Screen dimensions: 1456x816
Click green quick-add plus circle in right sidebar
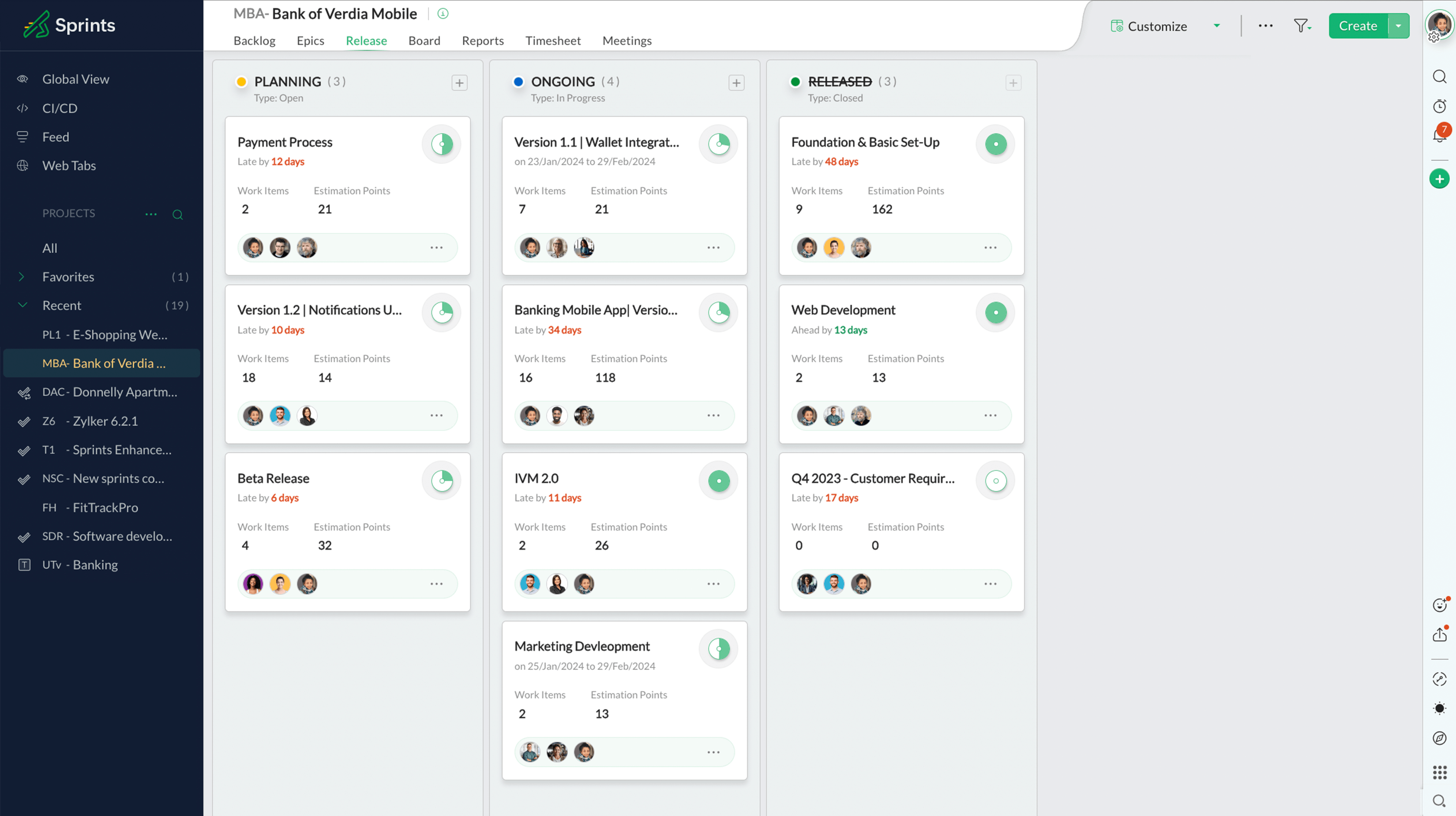[1439, 179]
